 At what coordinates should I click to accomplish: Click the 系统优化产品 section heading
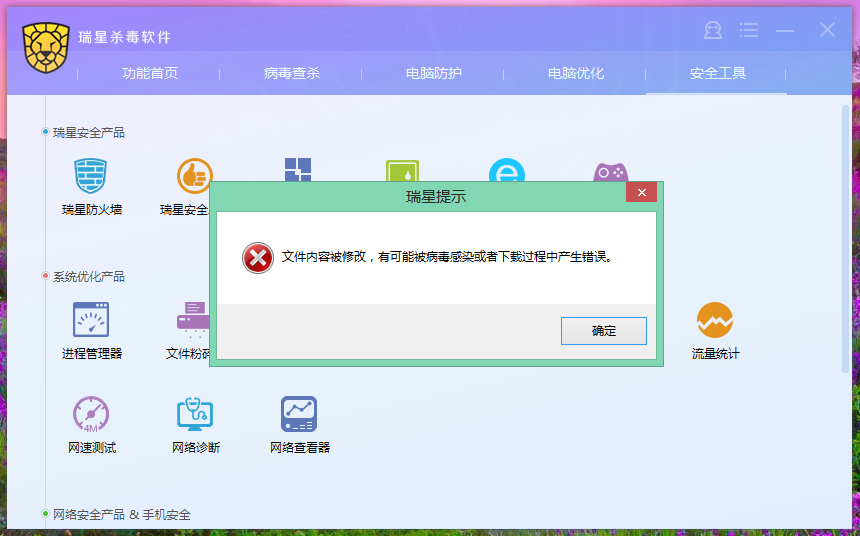pyautogui.click(x=89, y=277)
